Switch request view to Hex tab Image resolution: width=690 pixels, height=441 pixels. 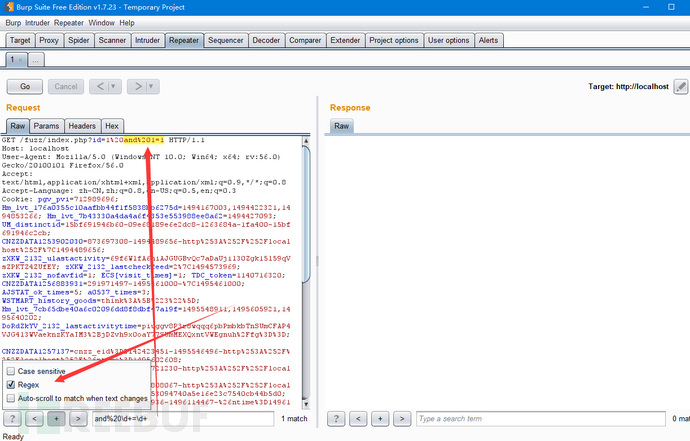(112, 126)
